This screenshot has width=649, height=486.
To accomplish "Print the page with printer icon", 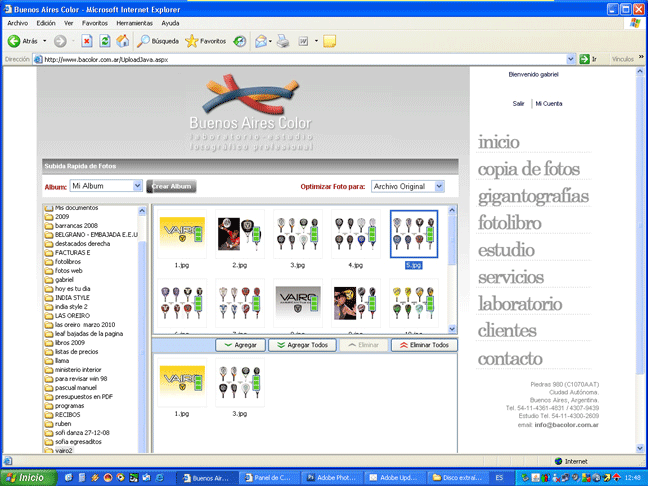I will pos(283,41).
